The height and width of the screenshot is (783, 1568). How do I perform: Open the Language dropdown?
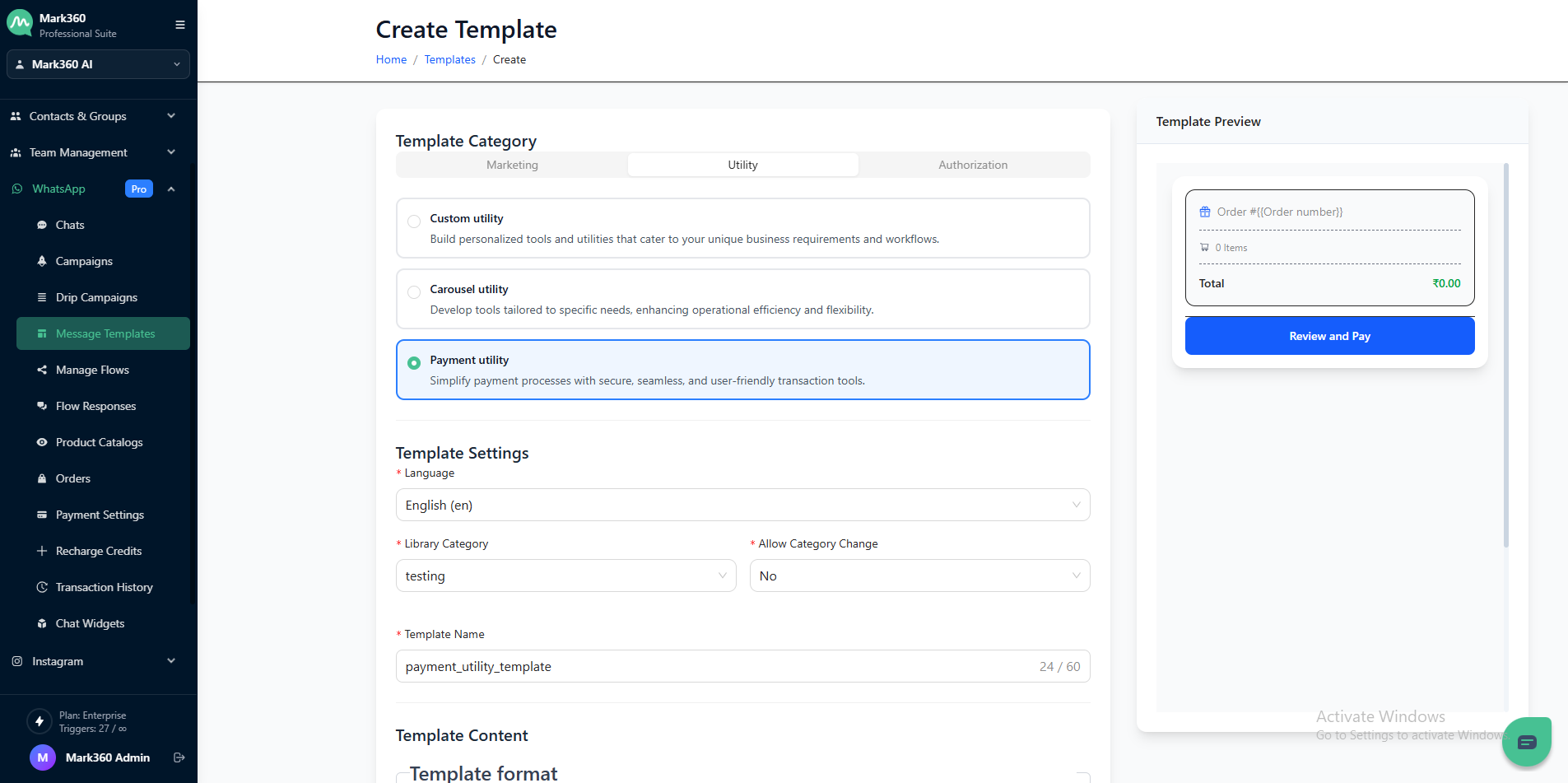click(742, 505)
